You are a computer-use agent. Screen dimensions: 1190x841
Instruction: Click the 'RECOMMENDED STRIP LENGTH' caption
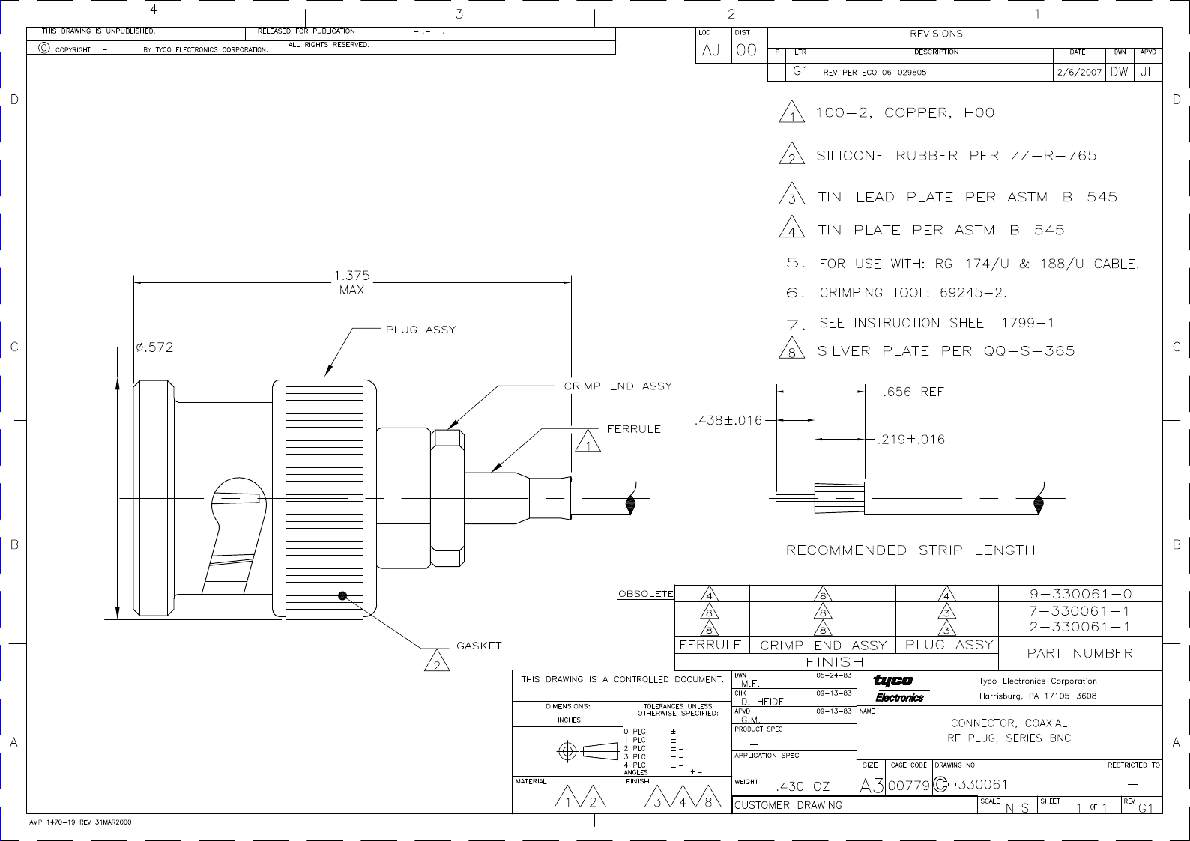pyautogui.click(x=911, y=550)
